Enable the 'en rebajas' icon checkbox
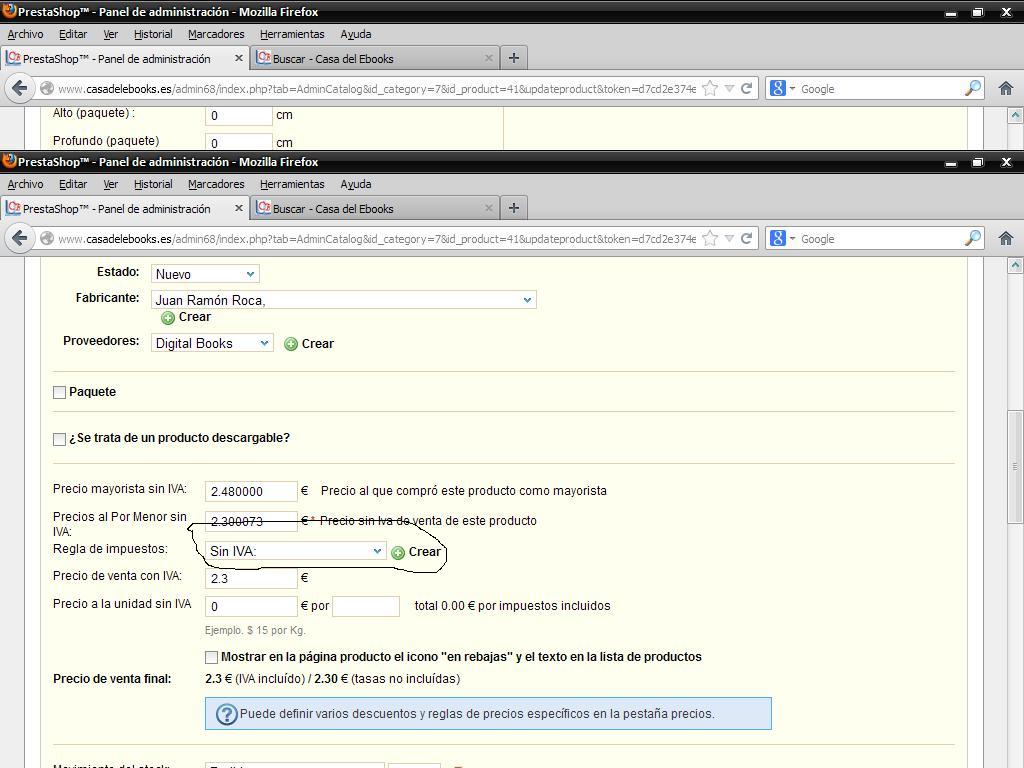This screenshot has width=1024, height=768. point(211,657)
